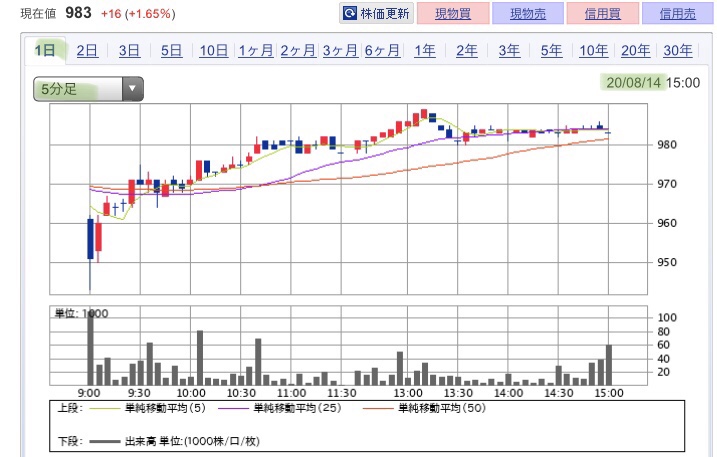Switch to the 3日 chart range

click(129, 50)
